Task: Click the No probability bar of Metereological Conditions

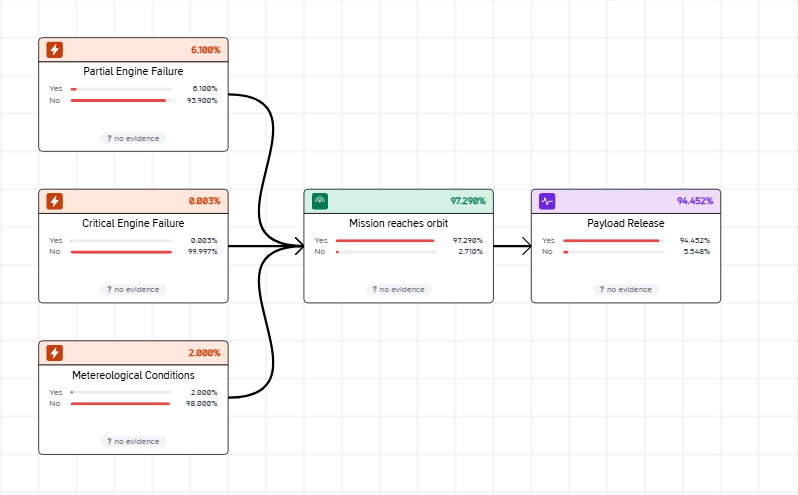Action: 121,403
